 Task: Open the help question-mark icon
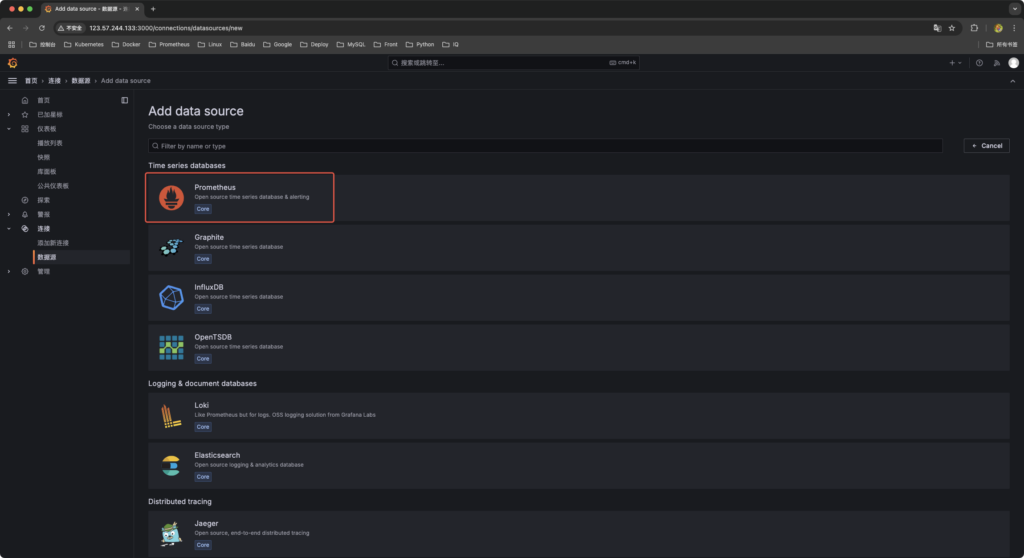pos(979,63)
